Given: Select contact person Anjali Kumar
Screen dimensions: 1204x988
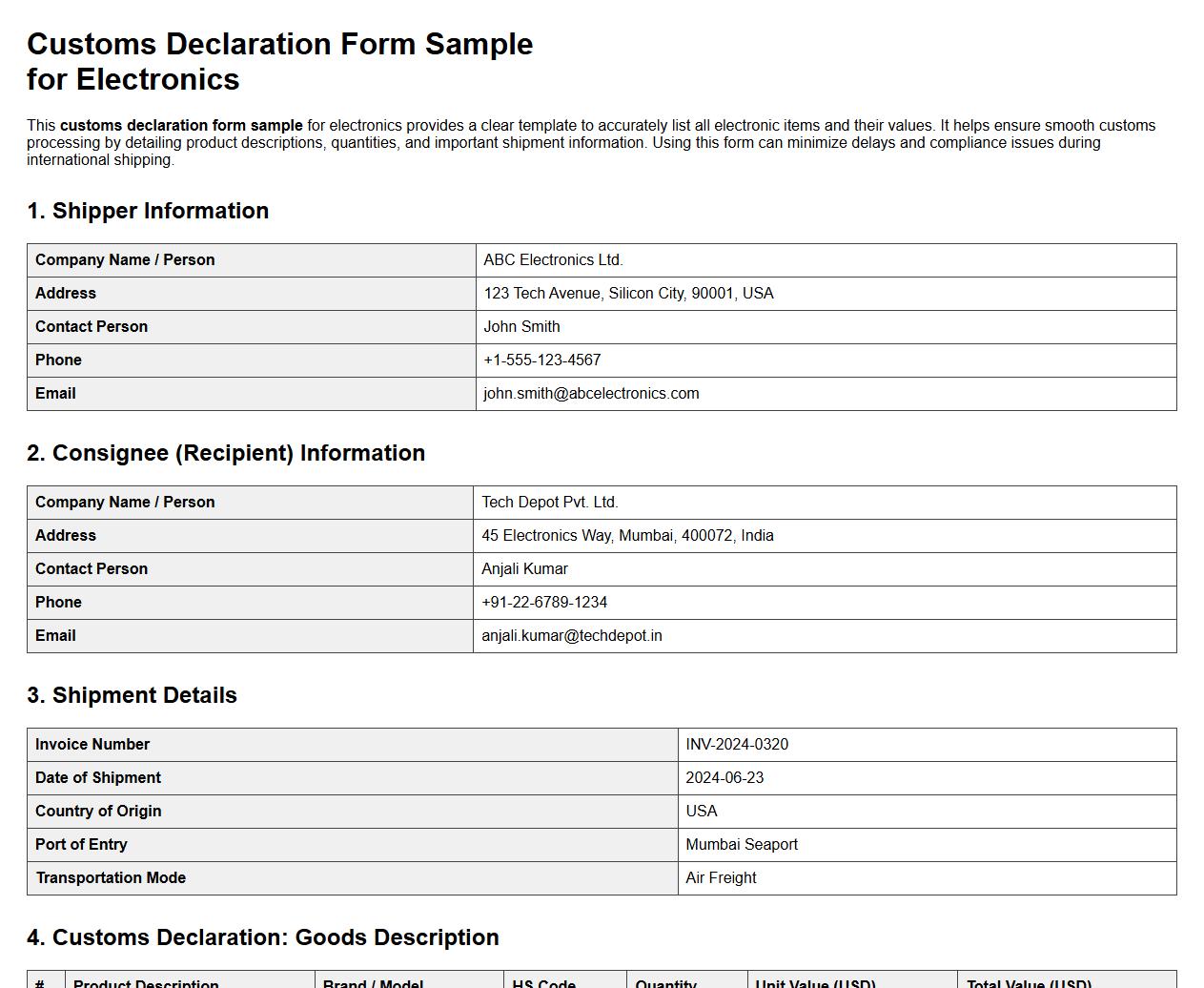Looking at the screenshot, I should tap(524, 568).
